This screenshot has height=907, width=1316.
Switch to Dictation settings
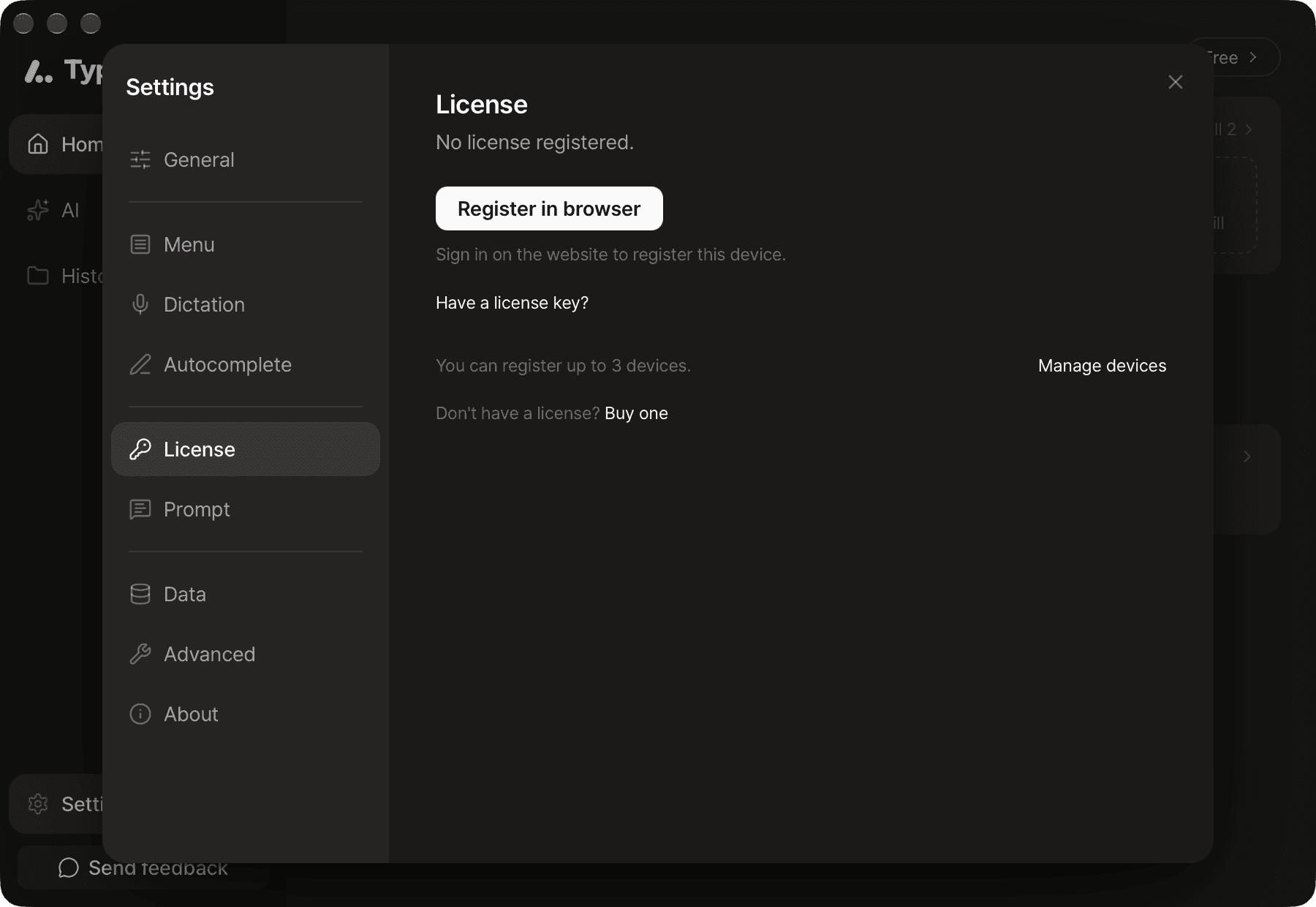(246, 304)
